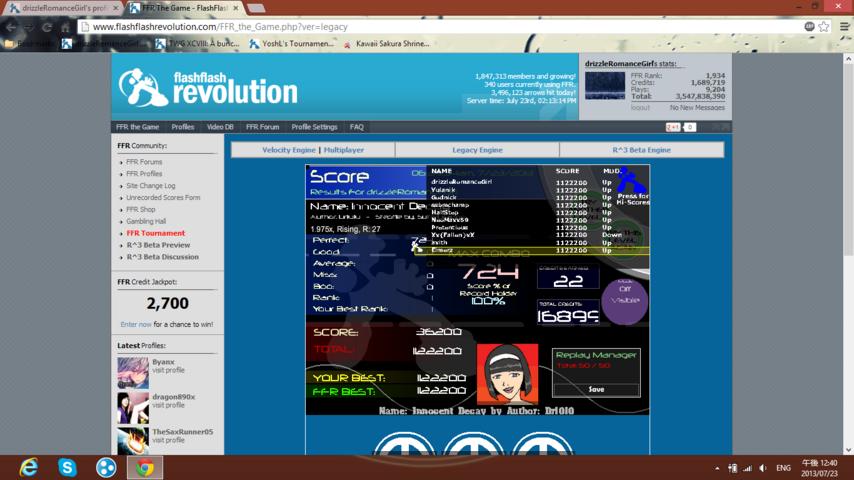The width and height of the screenshot is (854, 480).
Task: Open FFR Profiles sidebar link
Action: 144,174
